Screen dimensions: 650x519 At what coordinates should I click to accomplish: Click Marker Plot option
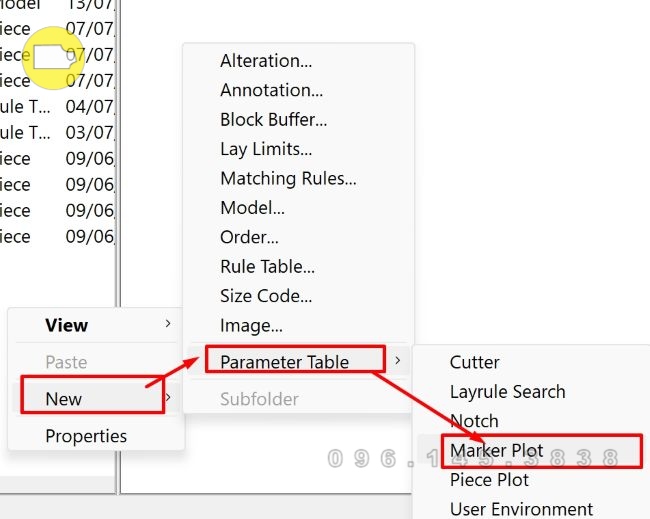tap(496, 450)
